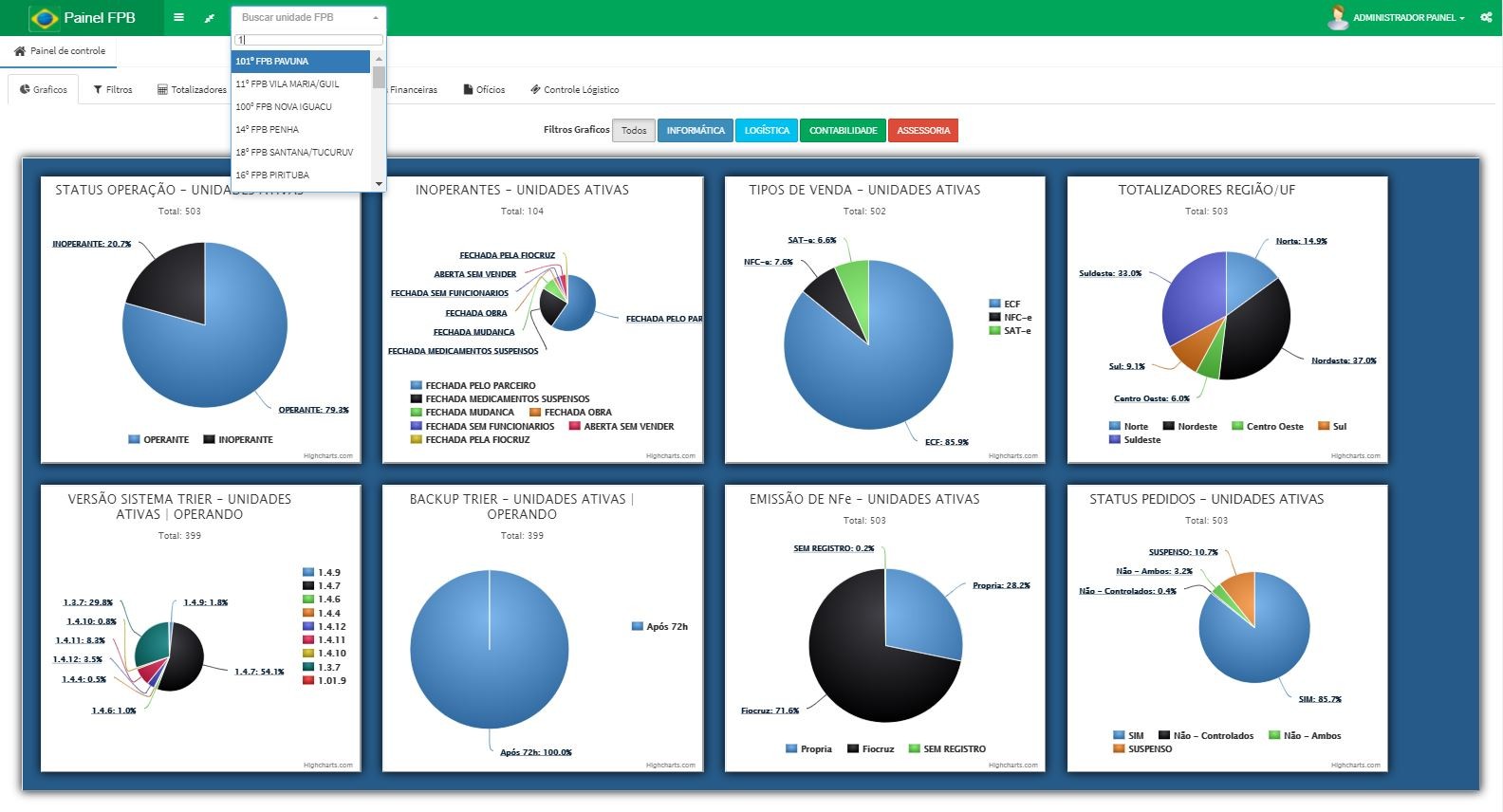This screenshot has height=812, width=1503.
Task: Select 101º FPB PAVUNA from list
Action: coord(301,62)
